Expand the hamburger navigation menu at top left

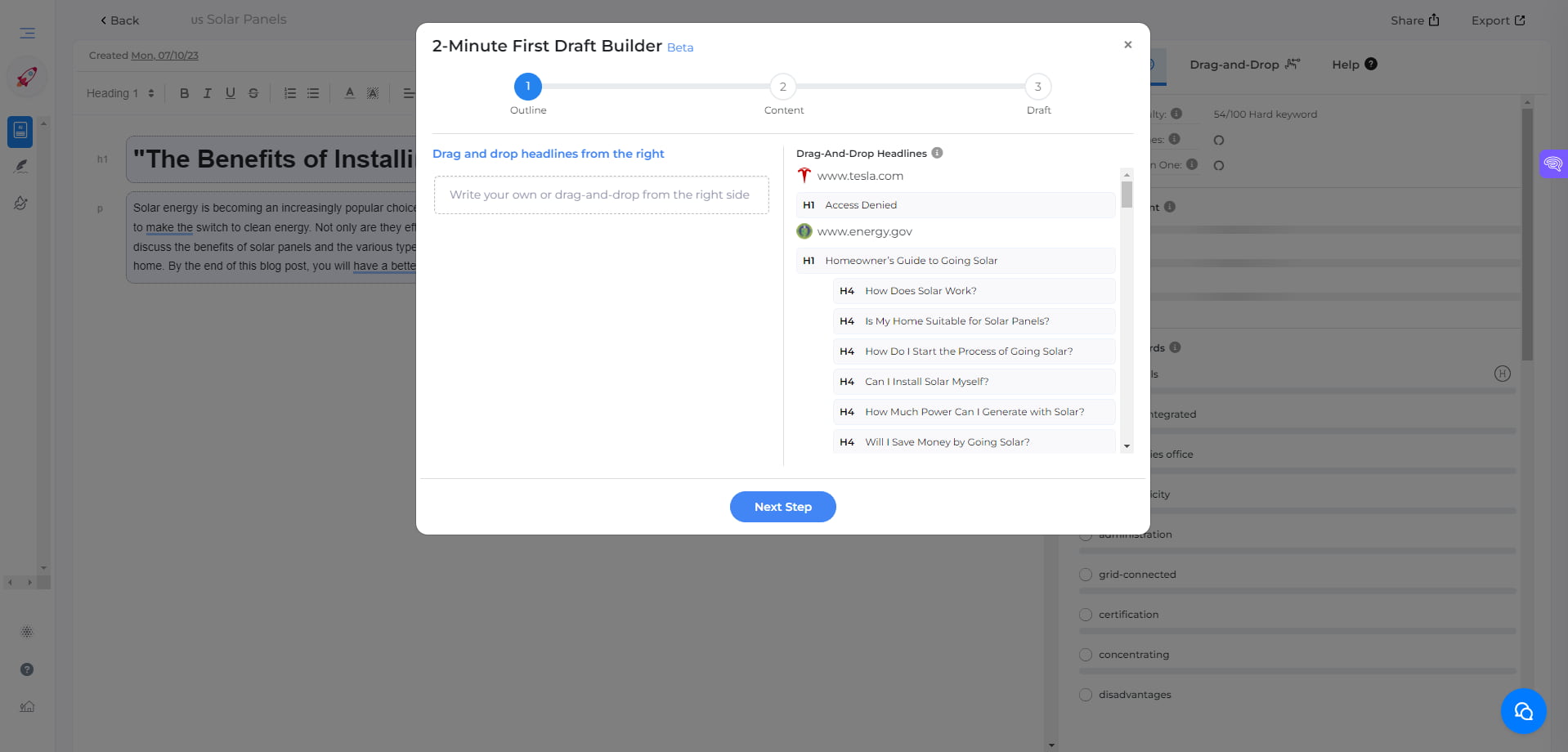[x=26, y=33]
